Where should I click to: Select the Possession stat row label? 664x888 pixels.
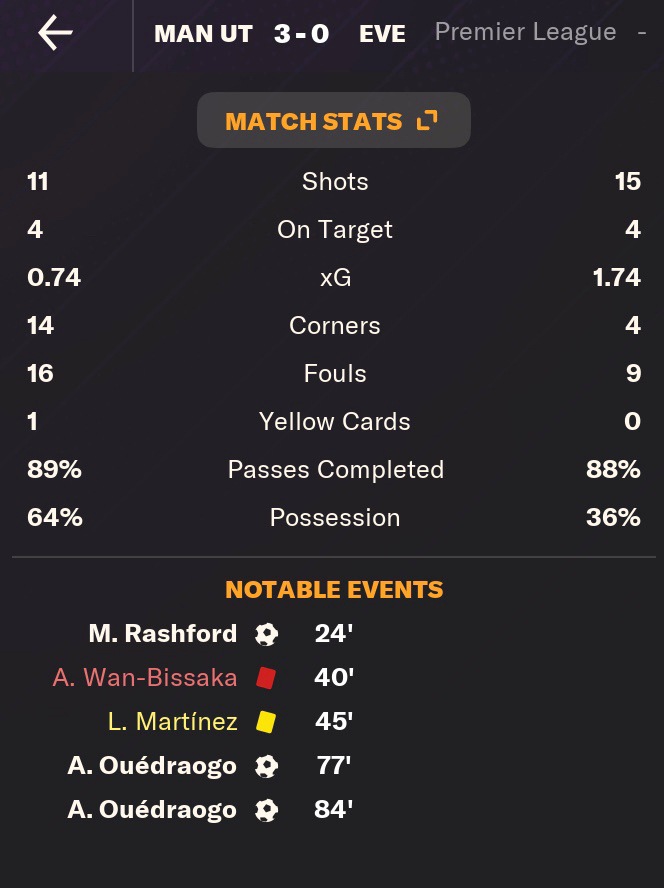click(335, 518)
